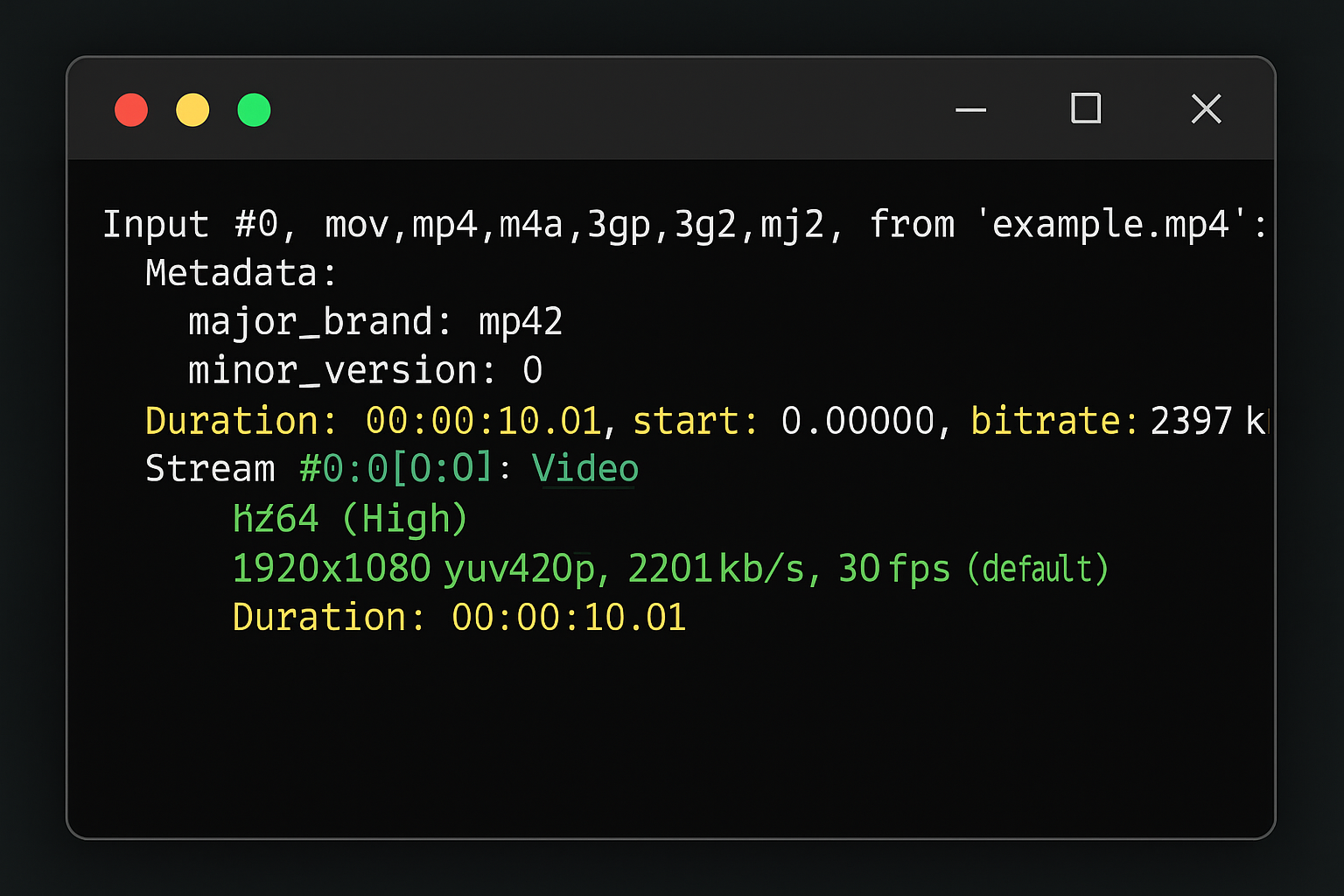
Task: Select the h264 (High) codec text
Action: click(348, 517)
